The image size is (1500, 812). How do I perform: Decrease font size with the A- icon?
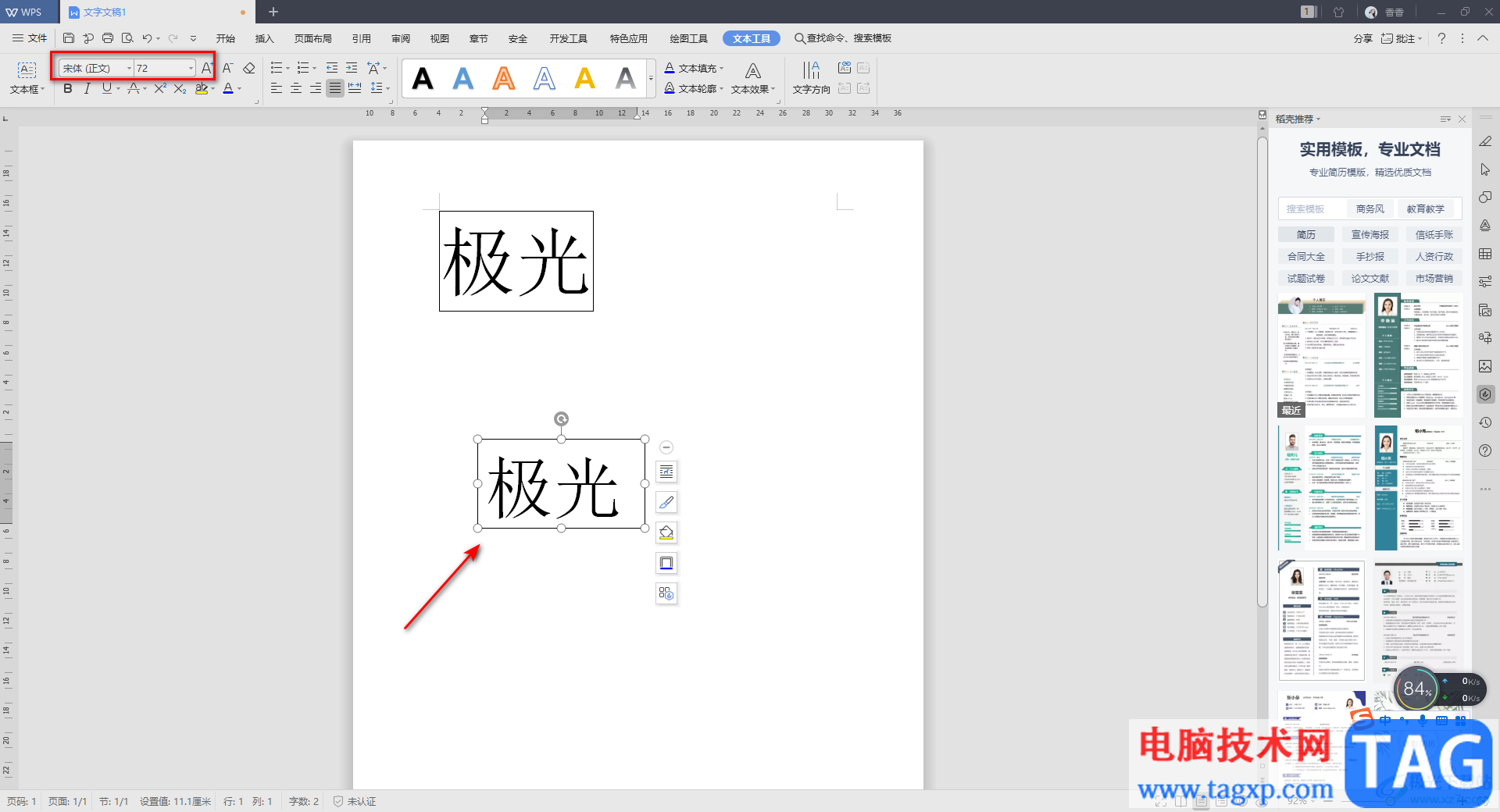coord(228,68)
